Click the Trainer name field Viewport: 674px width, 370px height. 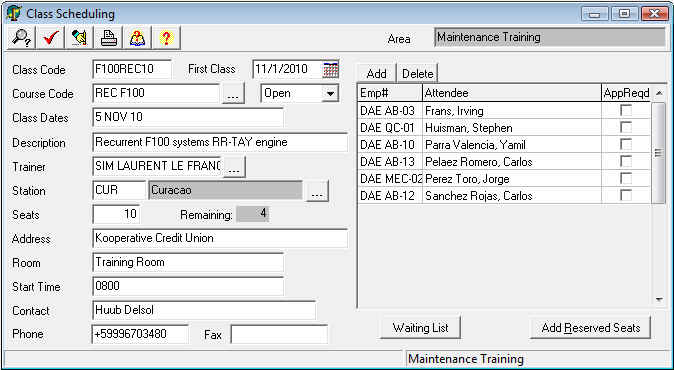157,166
